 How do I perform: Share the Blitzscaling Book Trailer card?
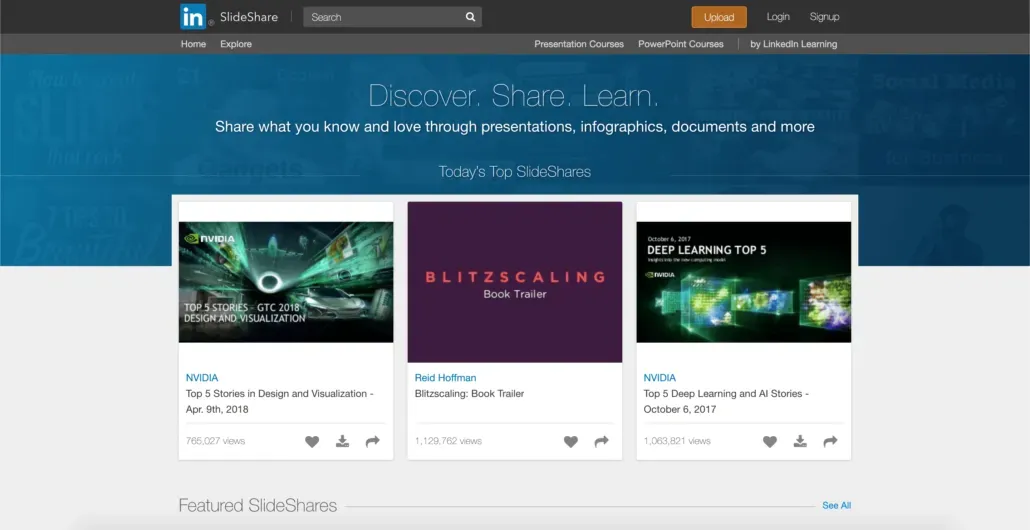click(x=601, y=441)
